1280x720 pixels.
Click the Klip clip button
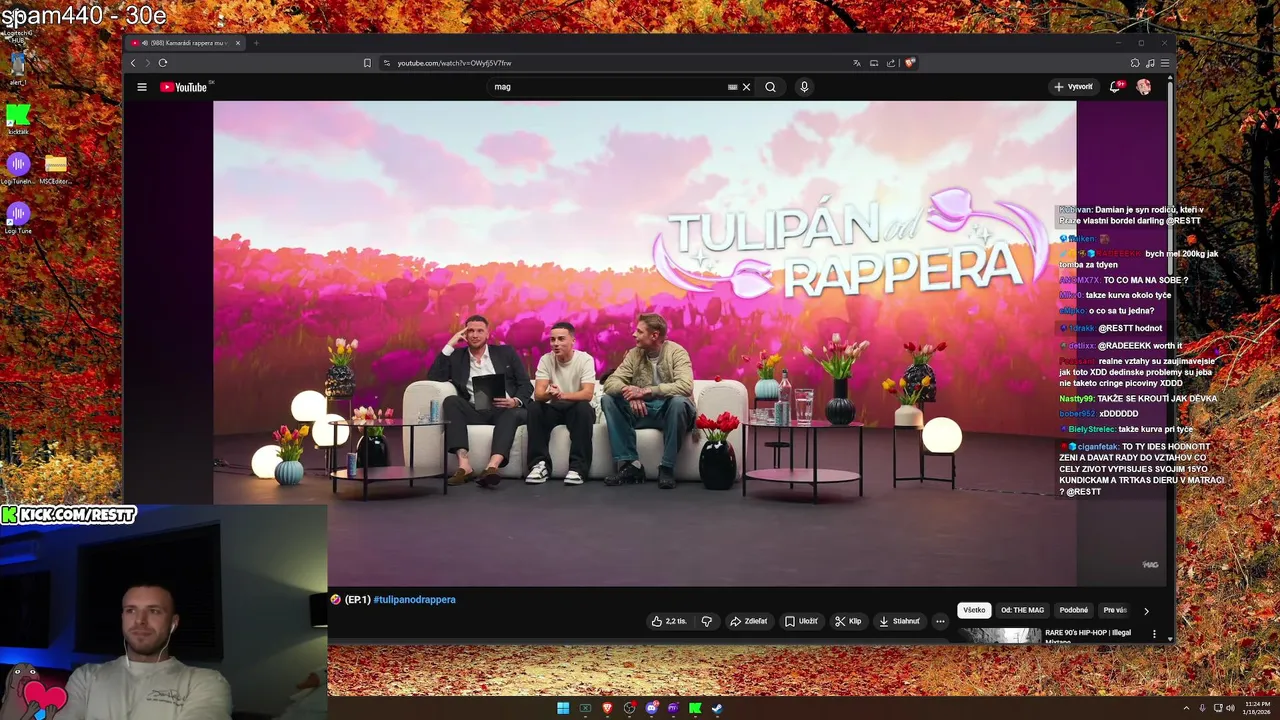(848, 621)
